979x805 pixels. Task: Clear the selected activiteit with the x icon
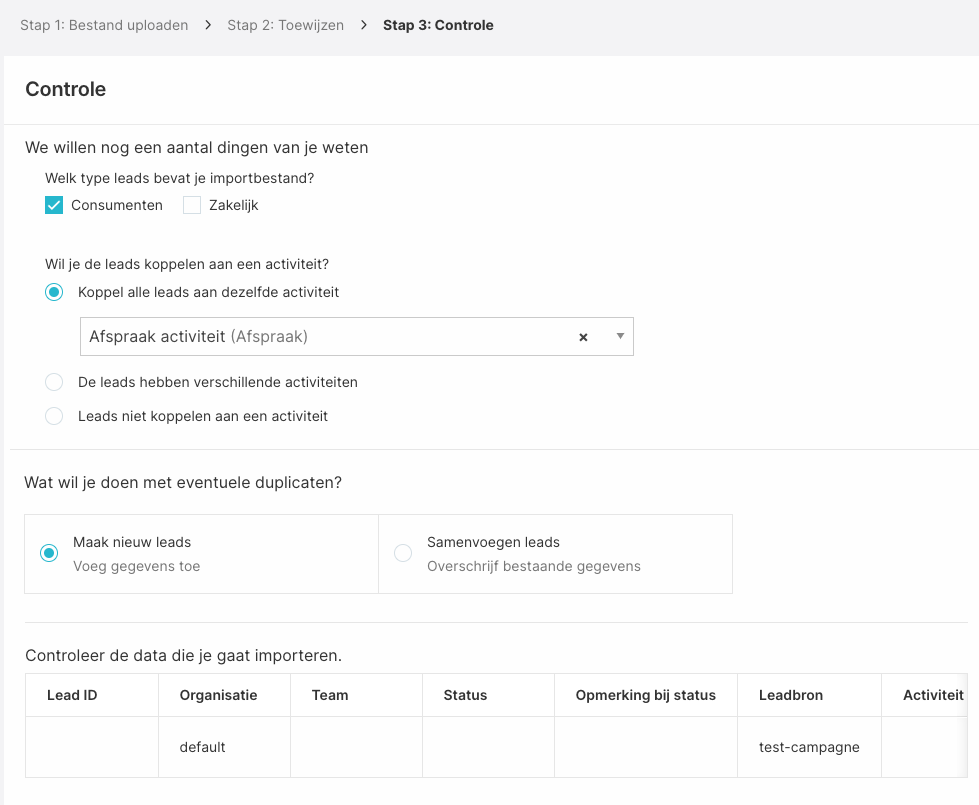pyautogui.click(x=583, y=337)
